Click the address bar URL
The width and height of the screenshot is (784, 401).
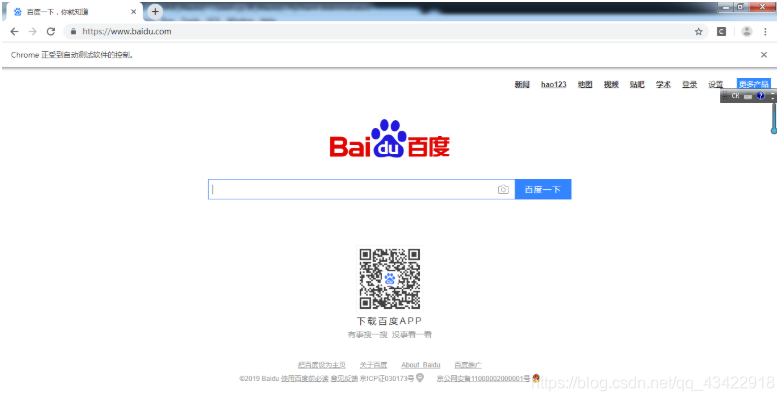[126, 32]
